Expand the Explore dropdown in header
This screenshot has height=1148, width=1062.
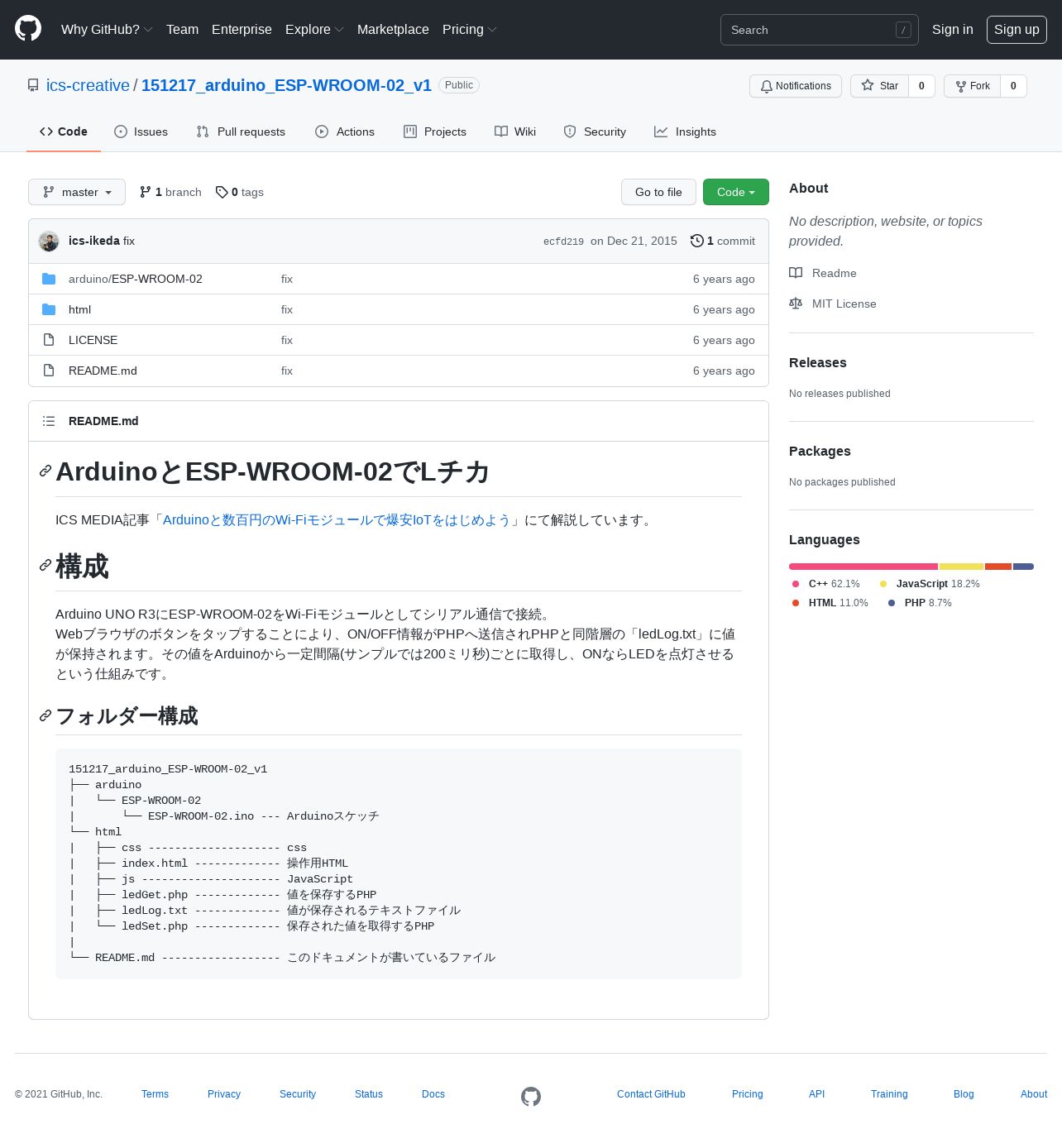(314, 29)
